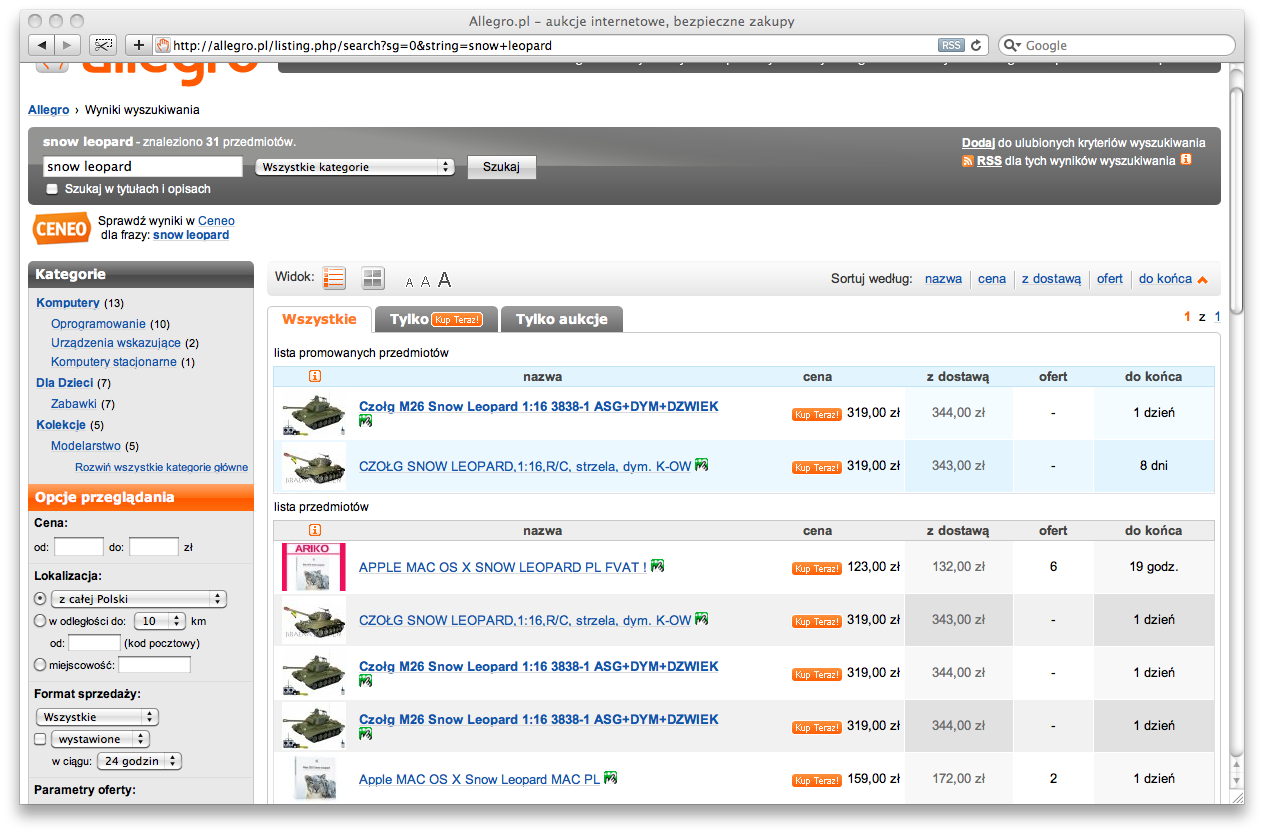Select the 'Tylko Kup Teraz!' tab
1264x834 pixels.
click(x=436, y=319)
